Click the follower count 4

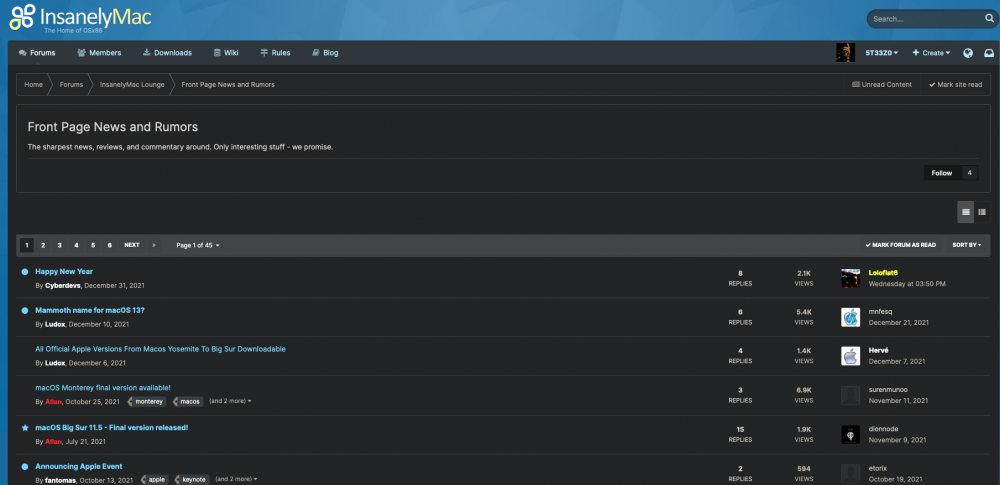tap(969, 173)
